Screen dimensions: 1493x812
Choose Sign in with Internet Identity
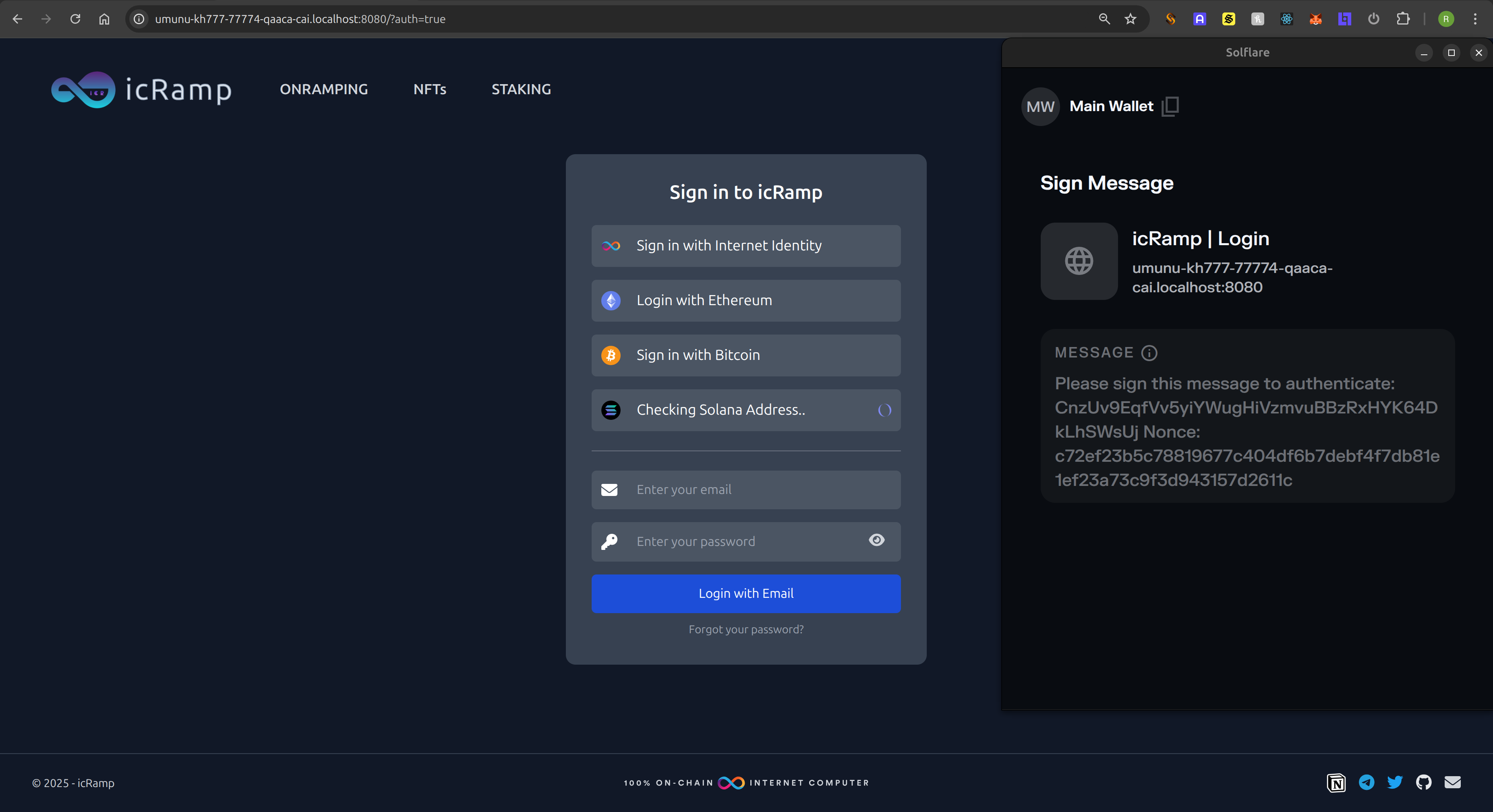pyautogui.click(x=745, y=246)
